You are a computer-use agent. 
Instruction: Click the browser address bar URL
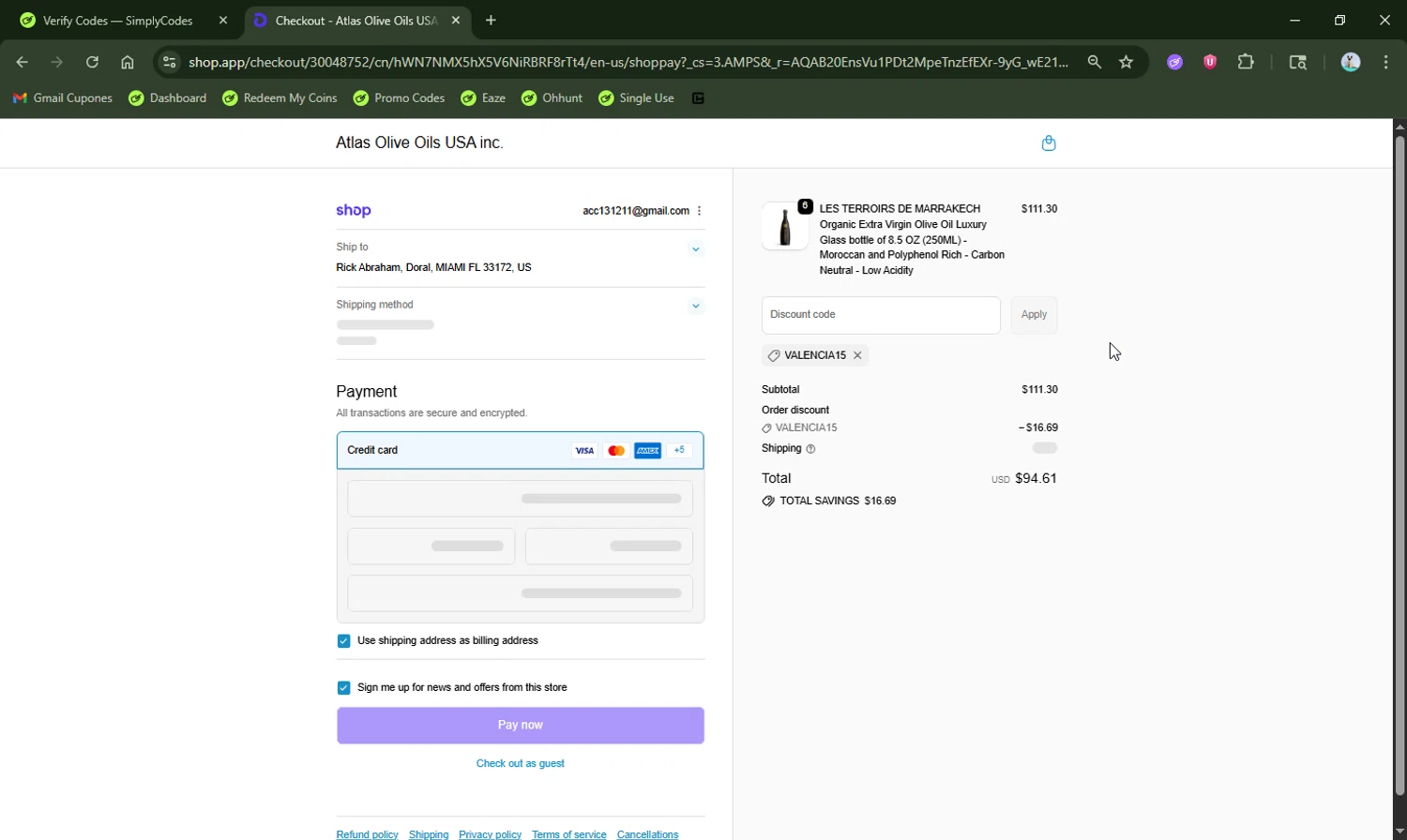click(628, 62)
